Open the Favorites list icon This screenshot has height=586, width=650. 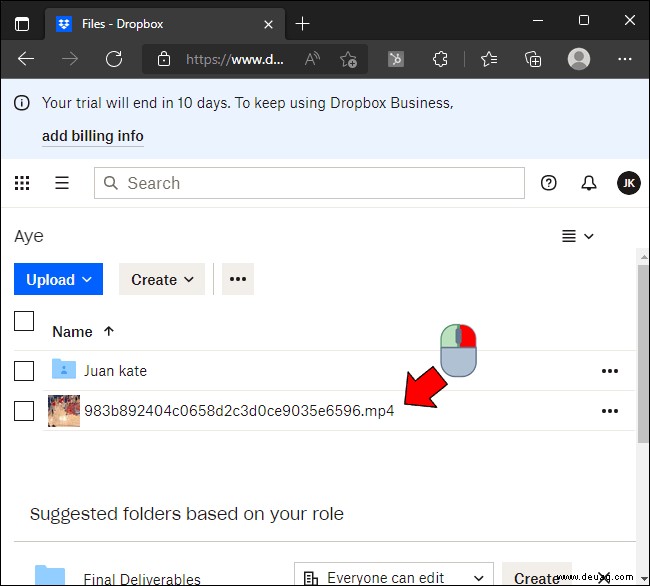tap(489, 59)
